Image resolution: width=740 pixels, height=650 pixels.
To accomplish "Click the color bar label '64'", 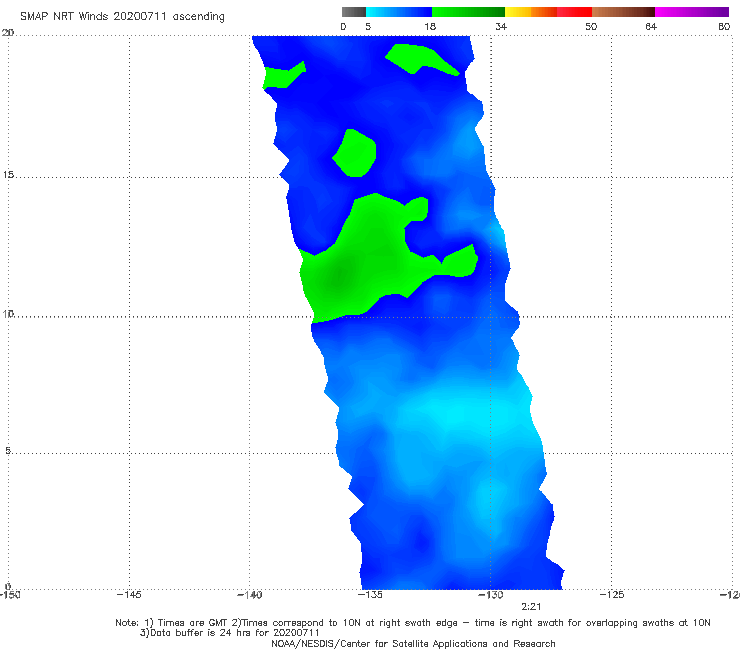I will click(x=651, y=27).
